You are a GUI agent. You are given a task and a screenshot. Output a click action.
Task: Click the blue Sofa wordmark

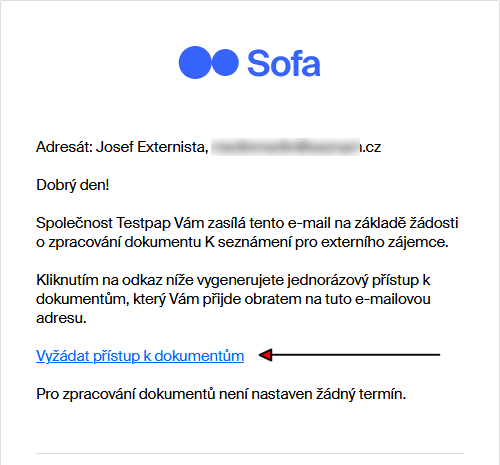click(x=284, y=63)
